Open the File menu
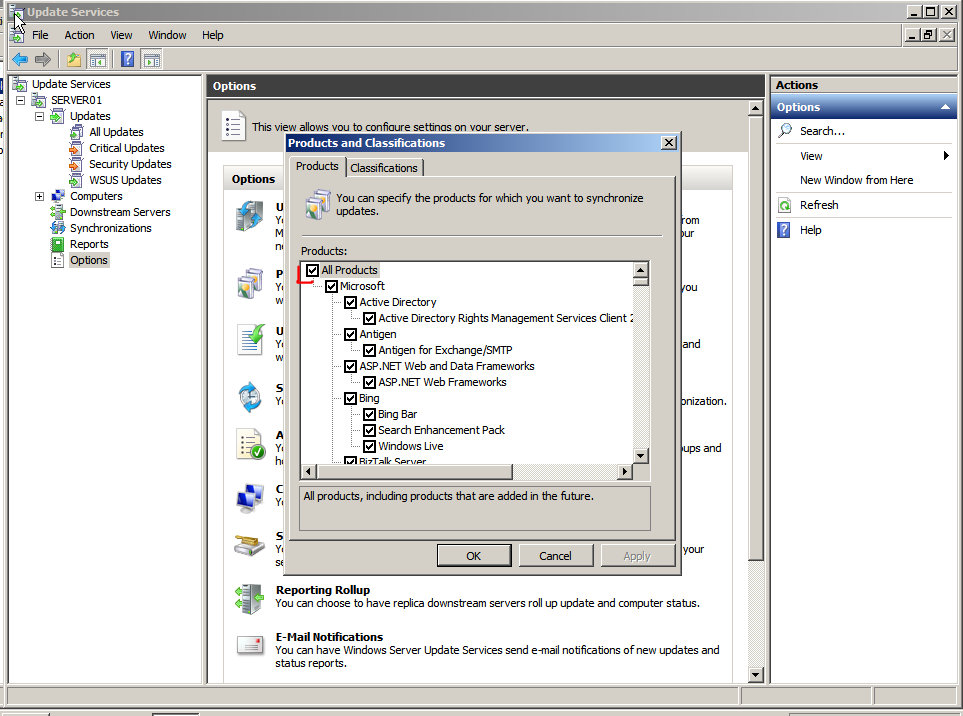The width and height of the screenshot is (963, 716). 40,35
